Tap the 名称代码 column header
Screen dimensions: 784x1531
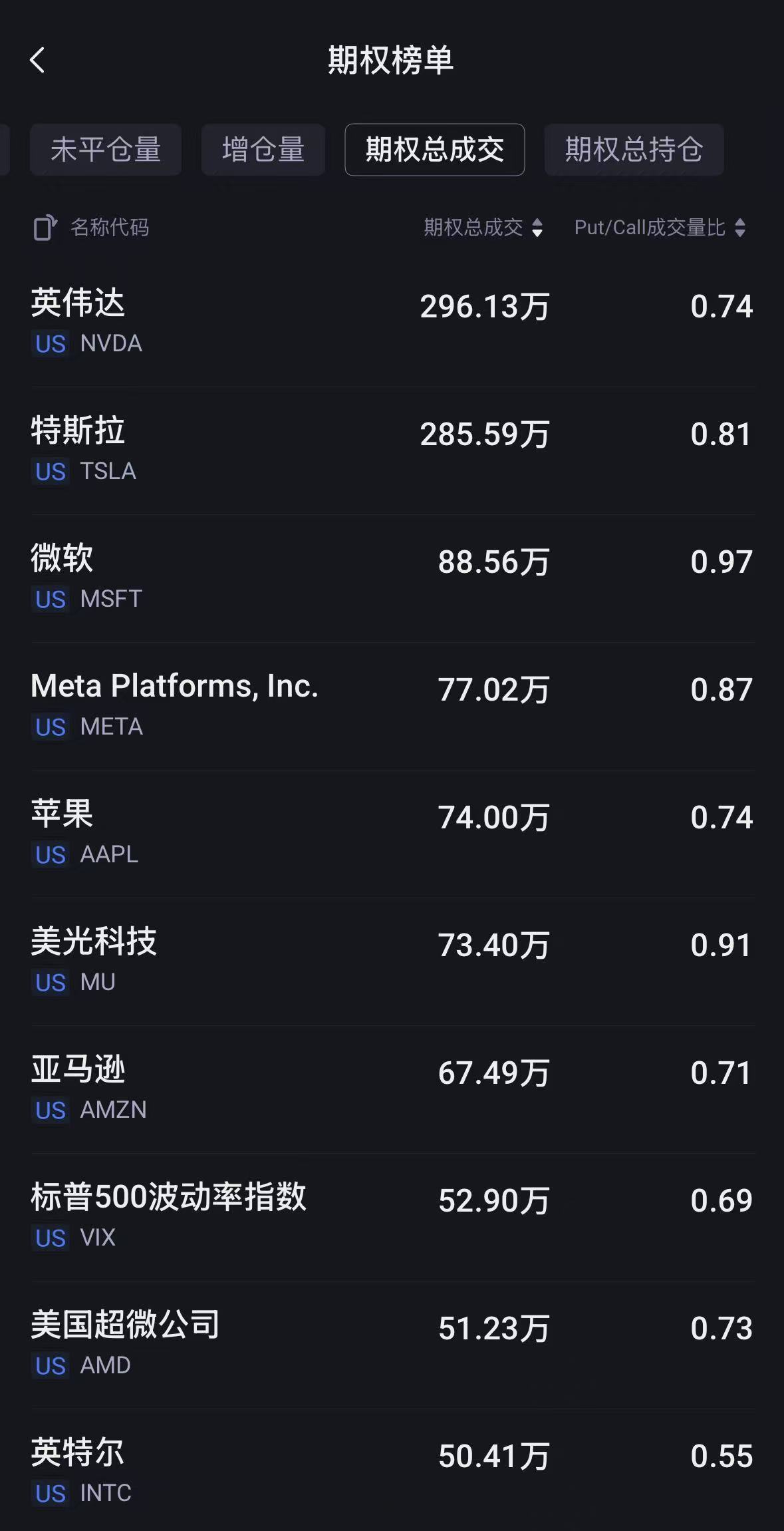110,228
